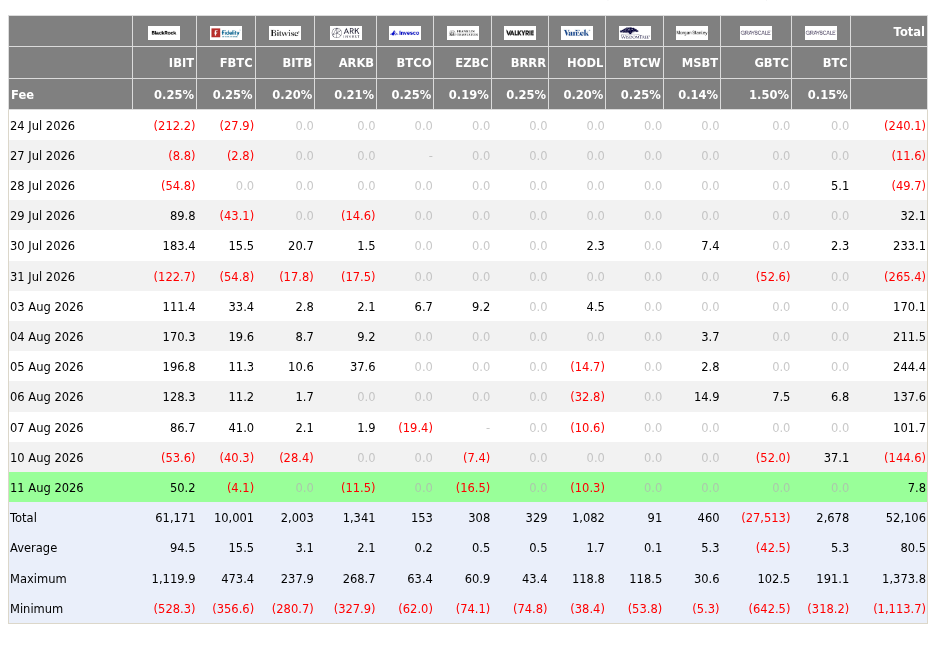This screenshot has width=944, height=650.
Task: Select the 1.50% GBTC fee cell
Action: (768, 94)
